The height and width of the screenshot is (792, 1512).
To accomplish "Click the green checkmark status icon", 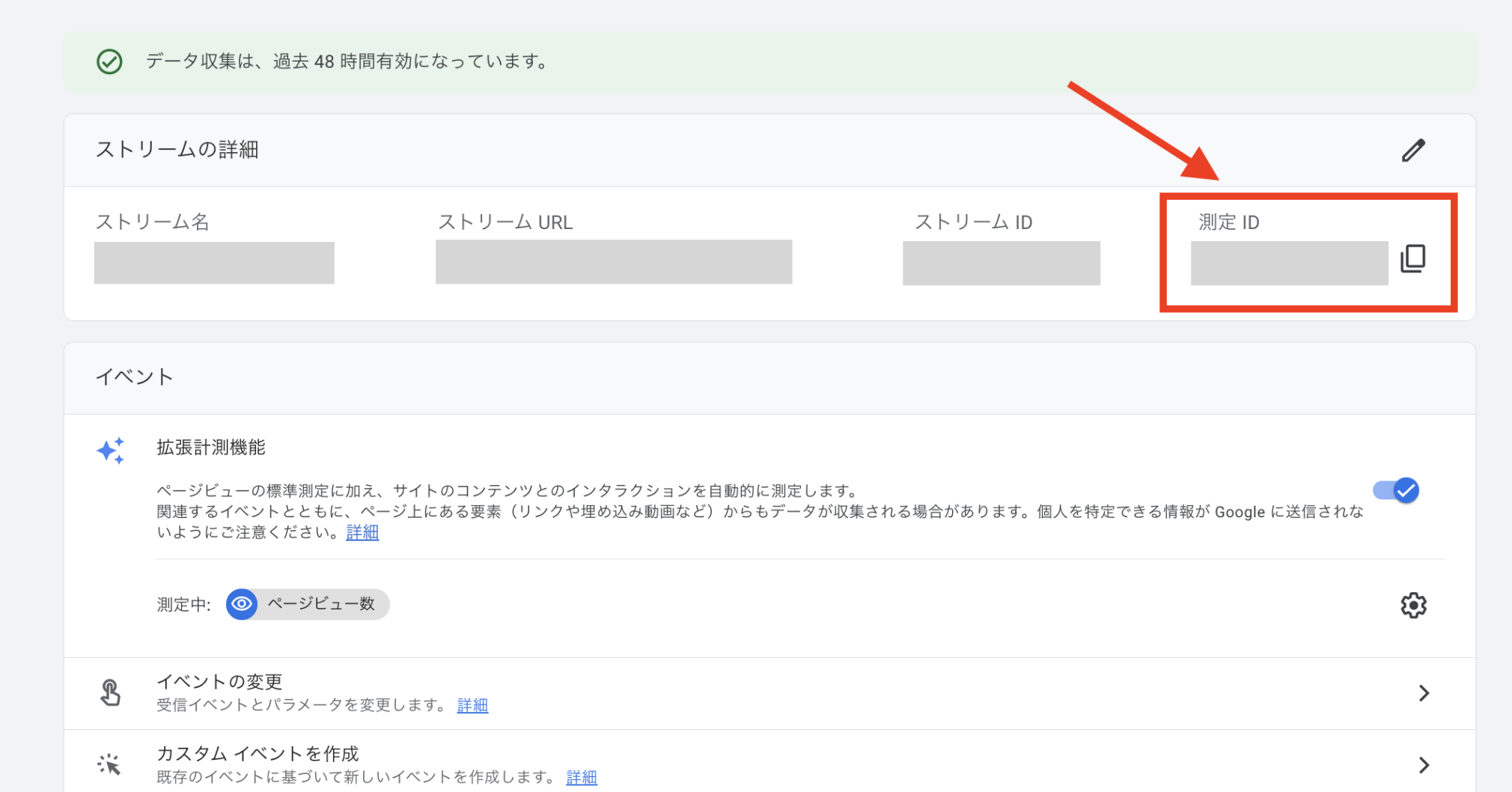I will click(110, 61).
